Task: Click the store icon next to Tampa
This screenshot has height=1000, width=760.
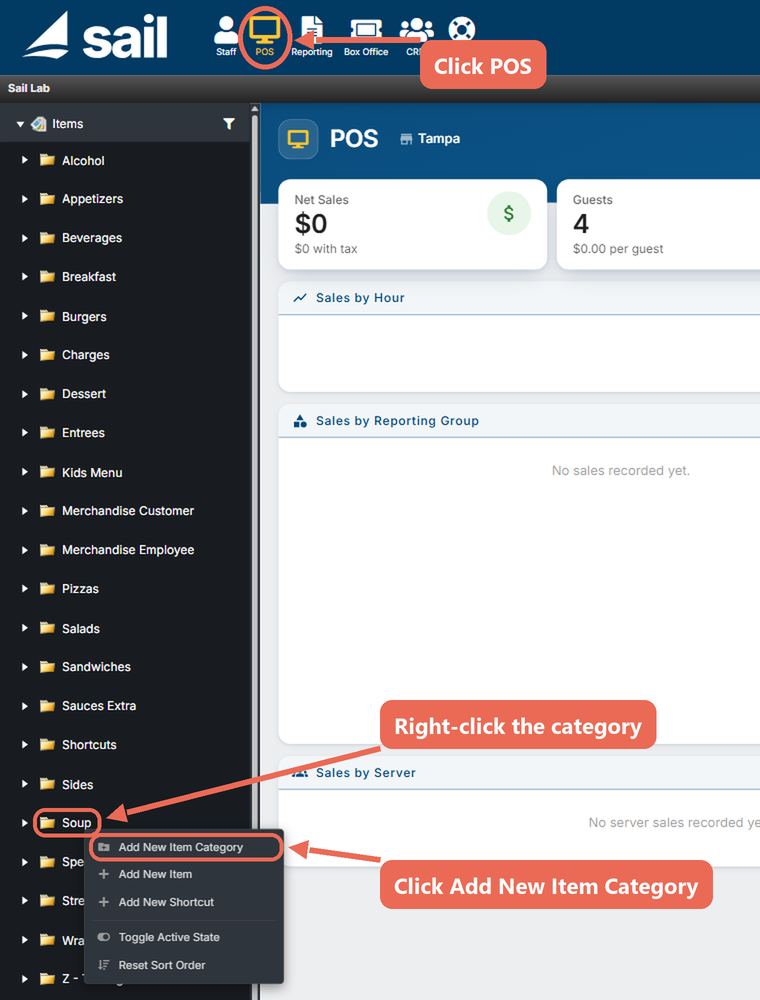Action: point(406,139)
